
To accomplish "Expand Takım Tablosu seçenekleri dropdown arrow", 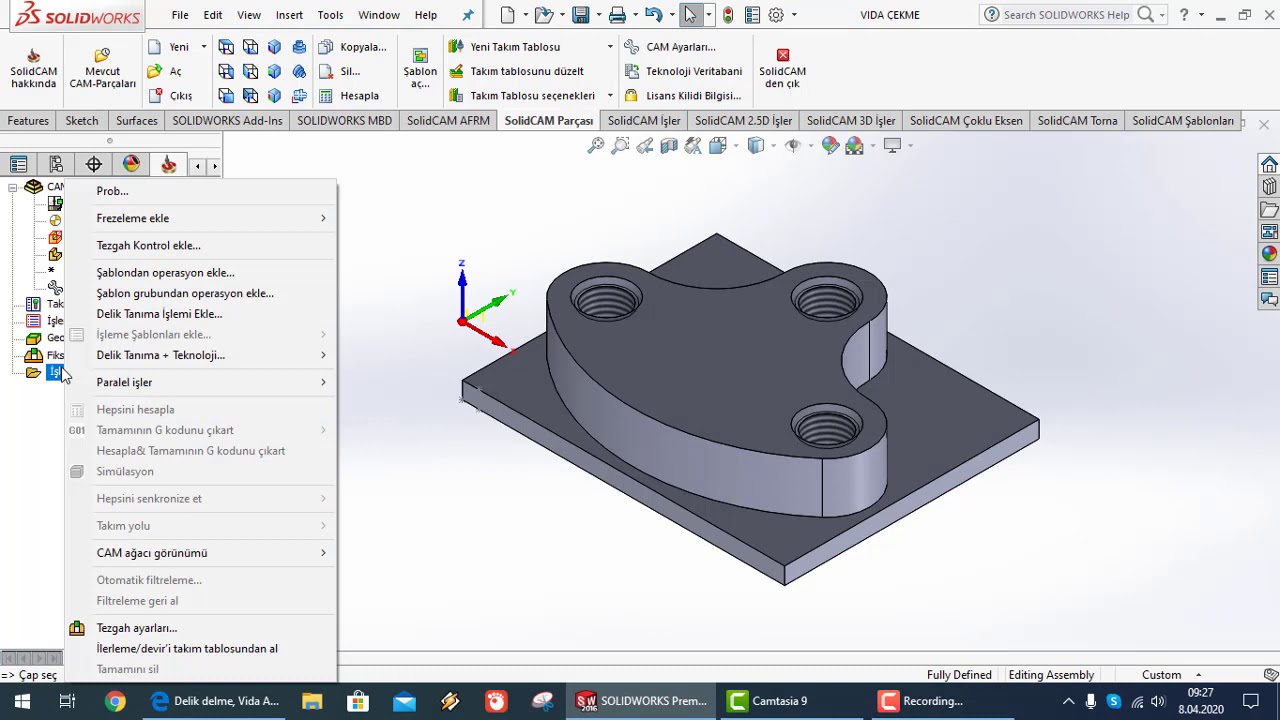I will [x=610, y=96].
